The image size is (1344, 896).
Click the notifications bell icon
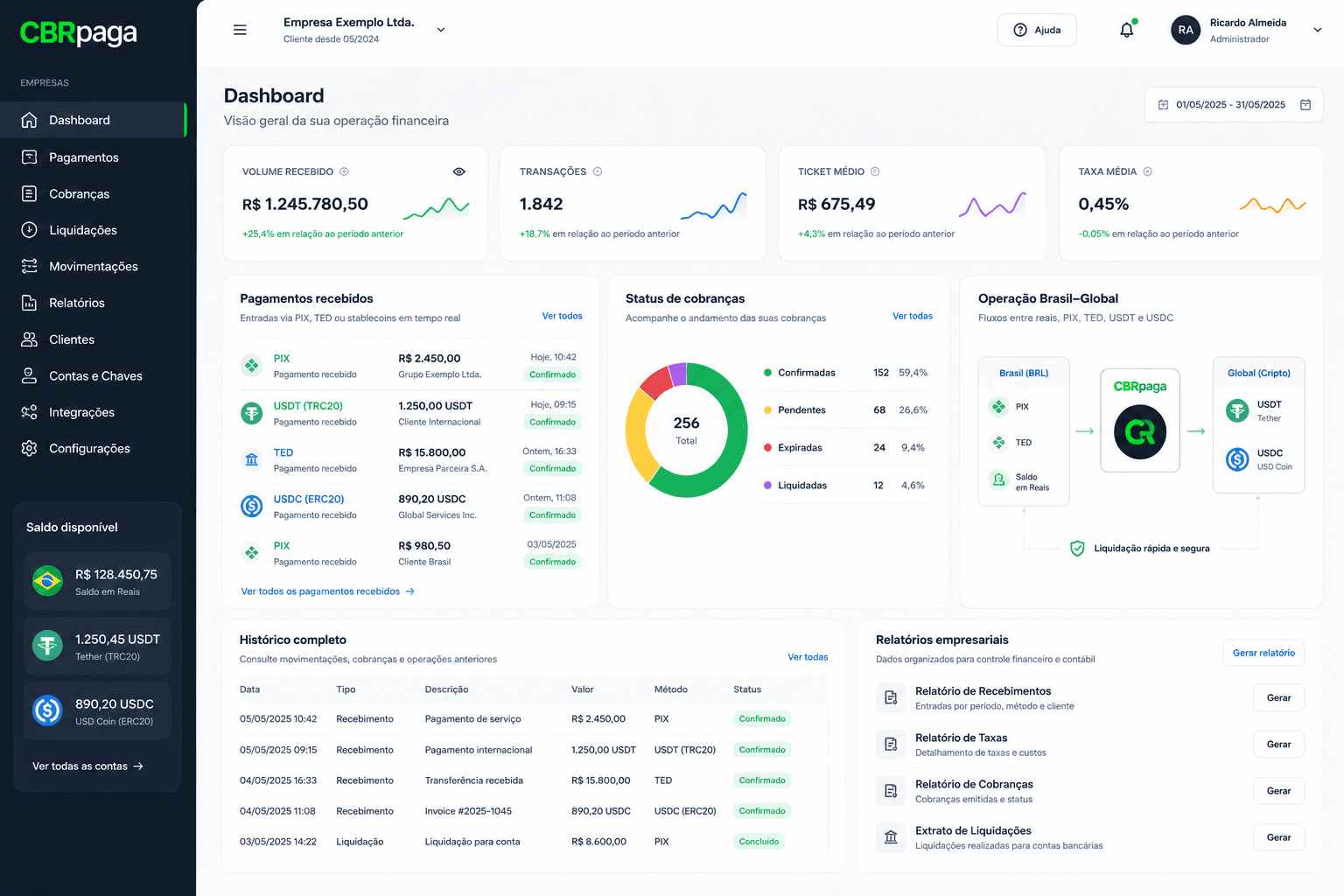pos(1127,30)
